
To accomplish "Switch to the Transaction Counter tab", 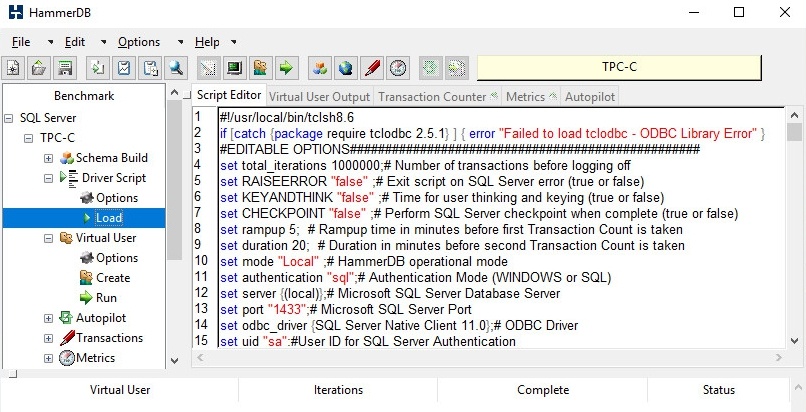I will (x=438, y=97).
